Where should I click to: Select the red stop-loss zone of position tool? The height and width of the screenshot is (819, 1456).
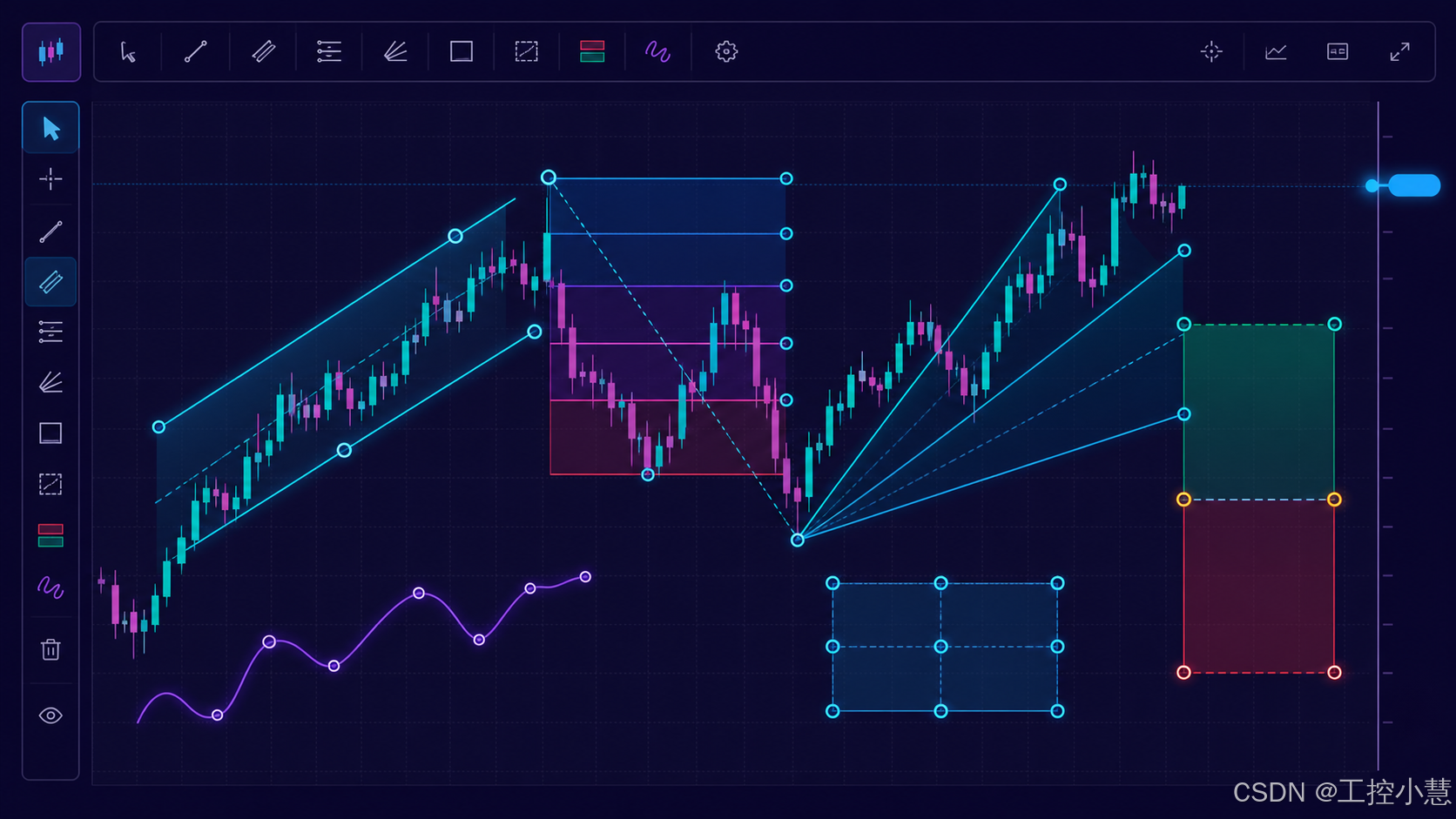coord(1259,586)
